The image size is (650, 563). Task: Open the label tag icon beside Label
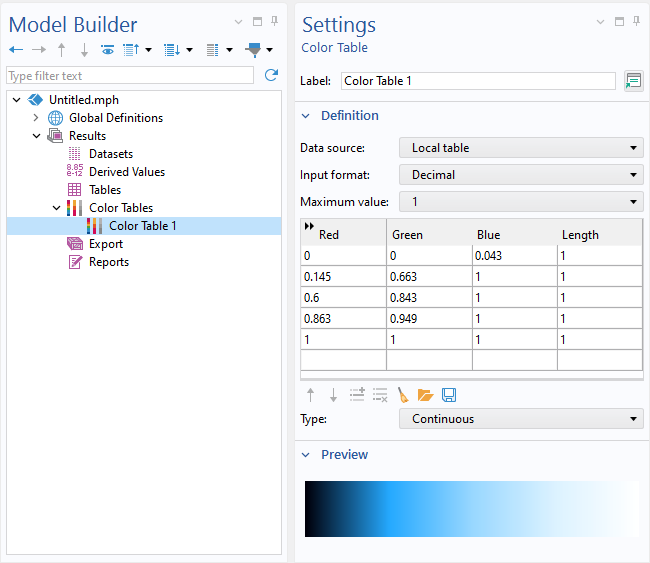633,81
